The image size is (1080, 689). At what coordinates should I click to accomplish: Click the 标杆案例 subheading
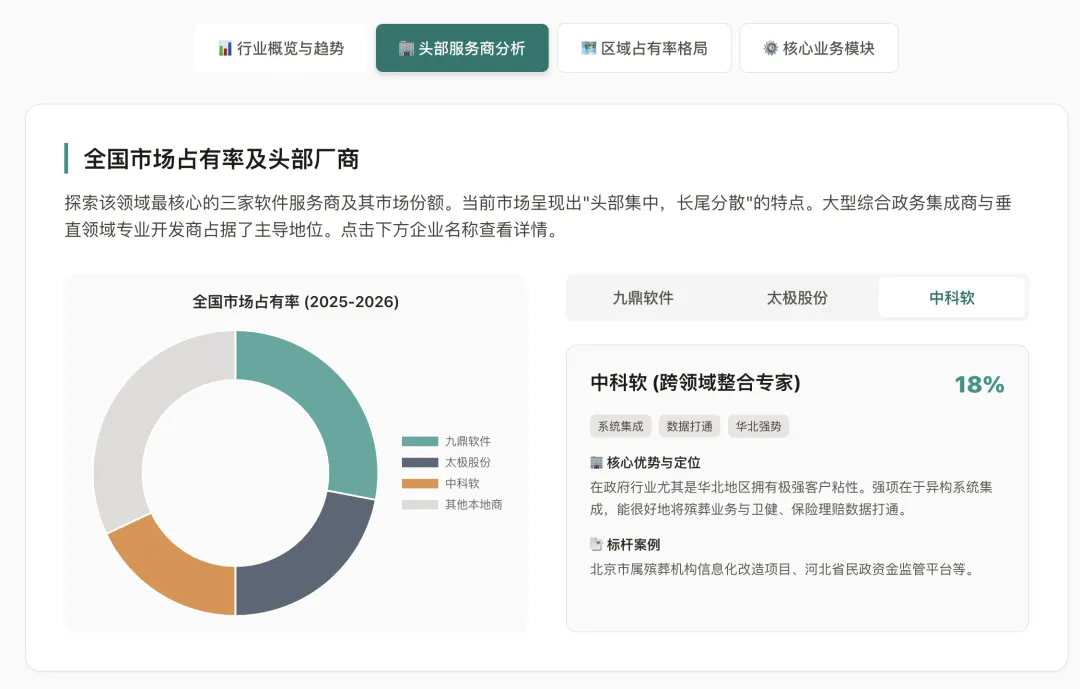point(633,544)
